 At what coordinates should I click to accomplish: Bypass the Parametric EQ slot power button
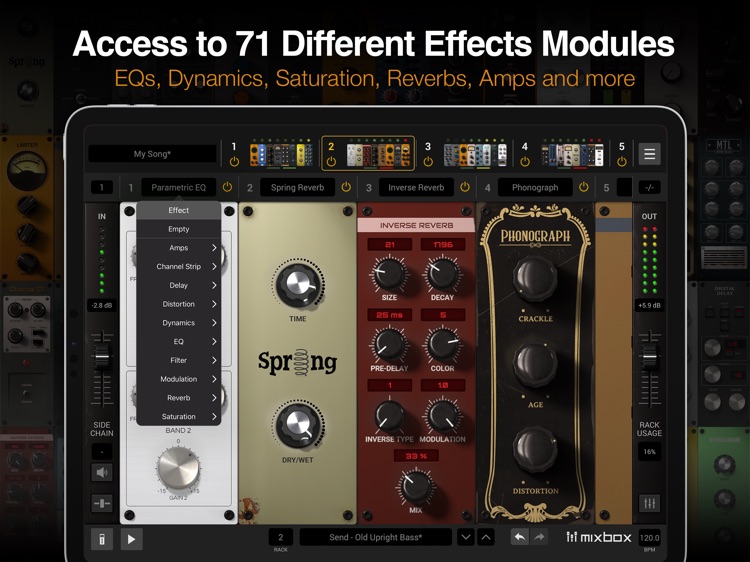(227, 187)
